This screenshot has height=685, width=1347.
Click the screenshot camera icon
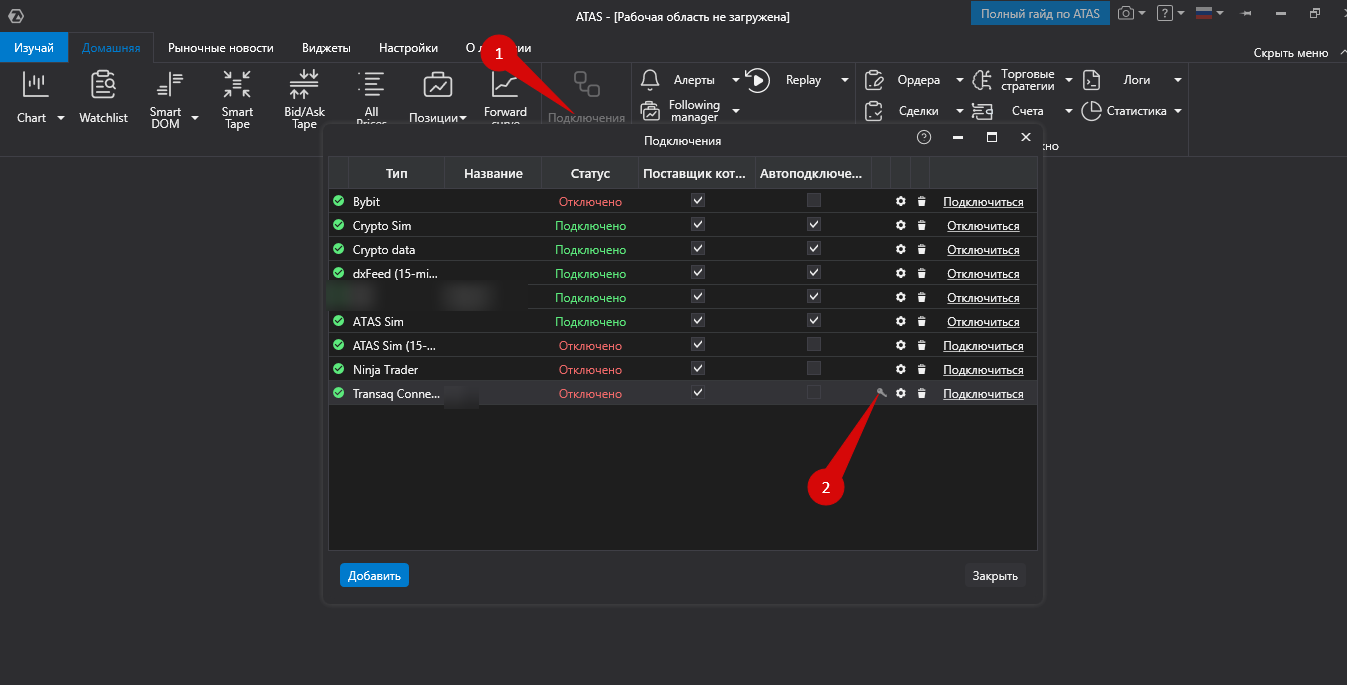click(1126, 13)
